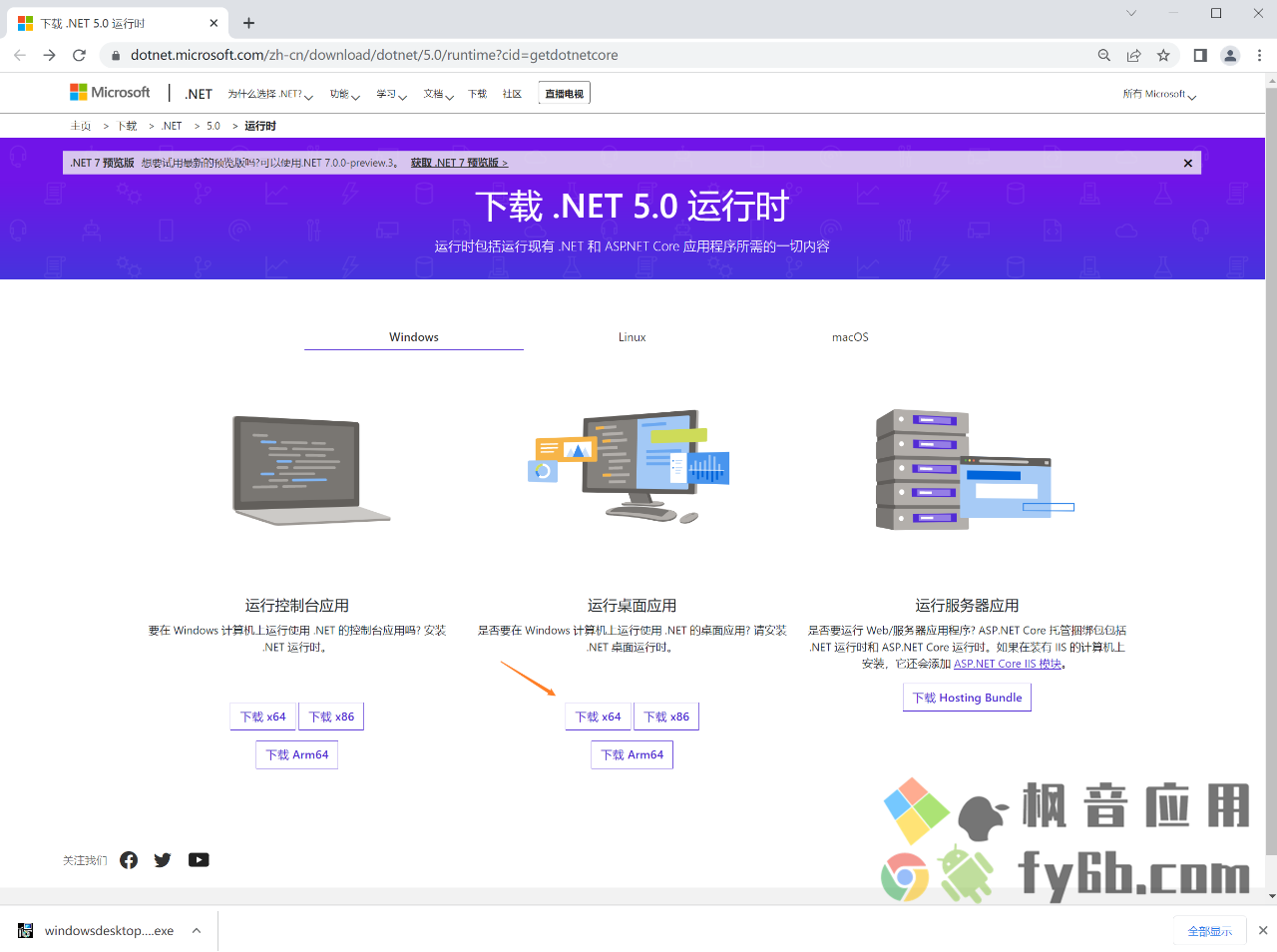Download x86 console runtime under 运行控制台应用
Screen dimensions: 1277x952
331,716
